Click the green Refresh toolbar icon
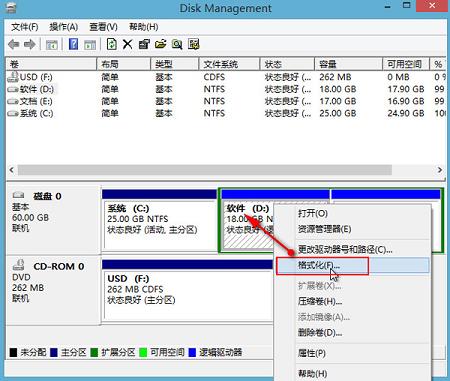The height and width of the screenshot is (381, 450). click(x=112, y=44)
